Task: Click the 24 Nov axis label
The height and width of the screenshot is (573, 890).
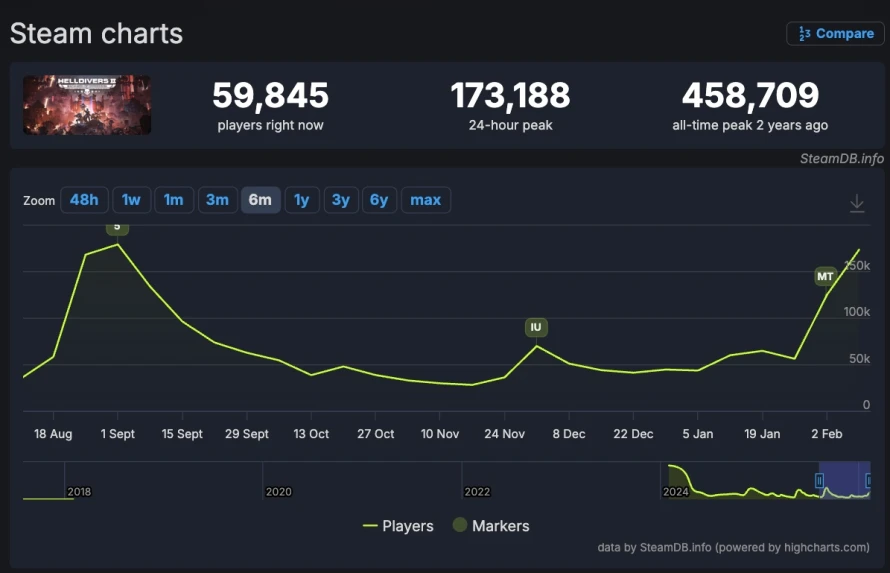Action: 505,434
